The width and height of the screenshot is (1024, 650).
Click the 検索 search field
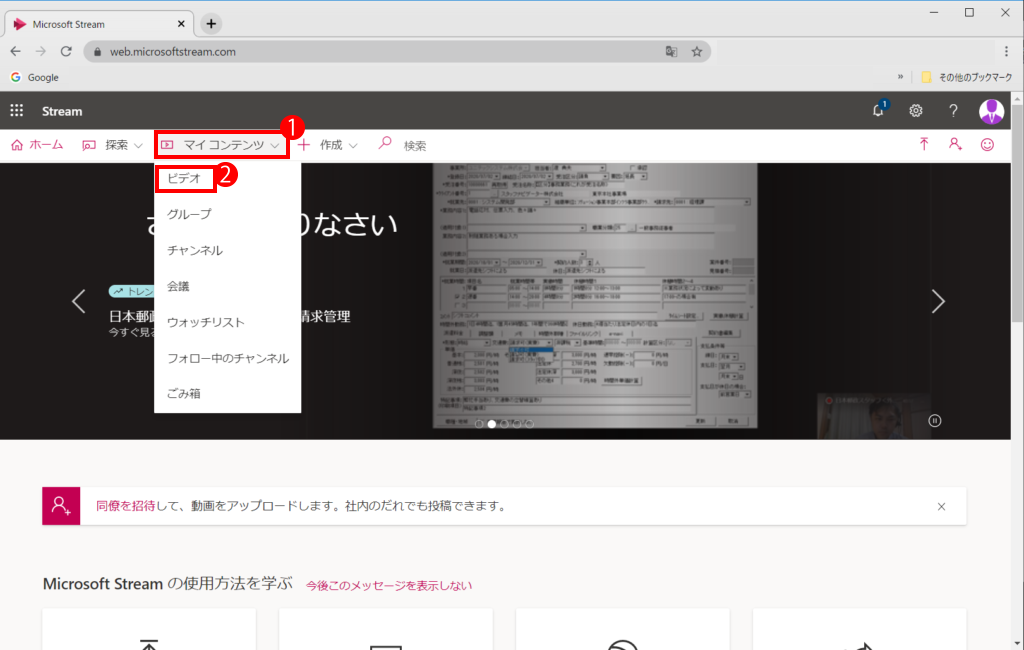coord(415,146)
